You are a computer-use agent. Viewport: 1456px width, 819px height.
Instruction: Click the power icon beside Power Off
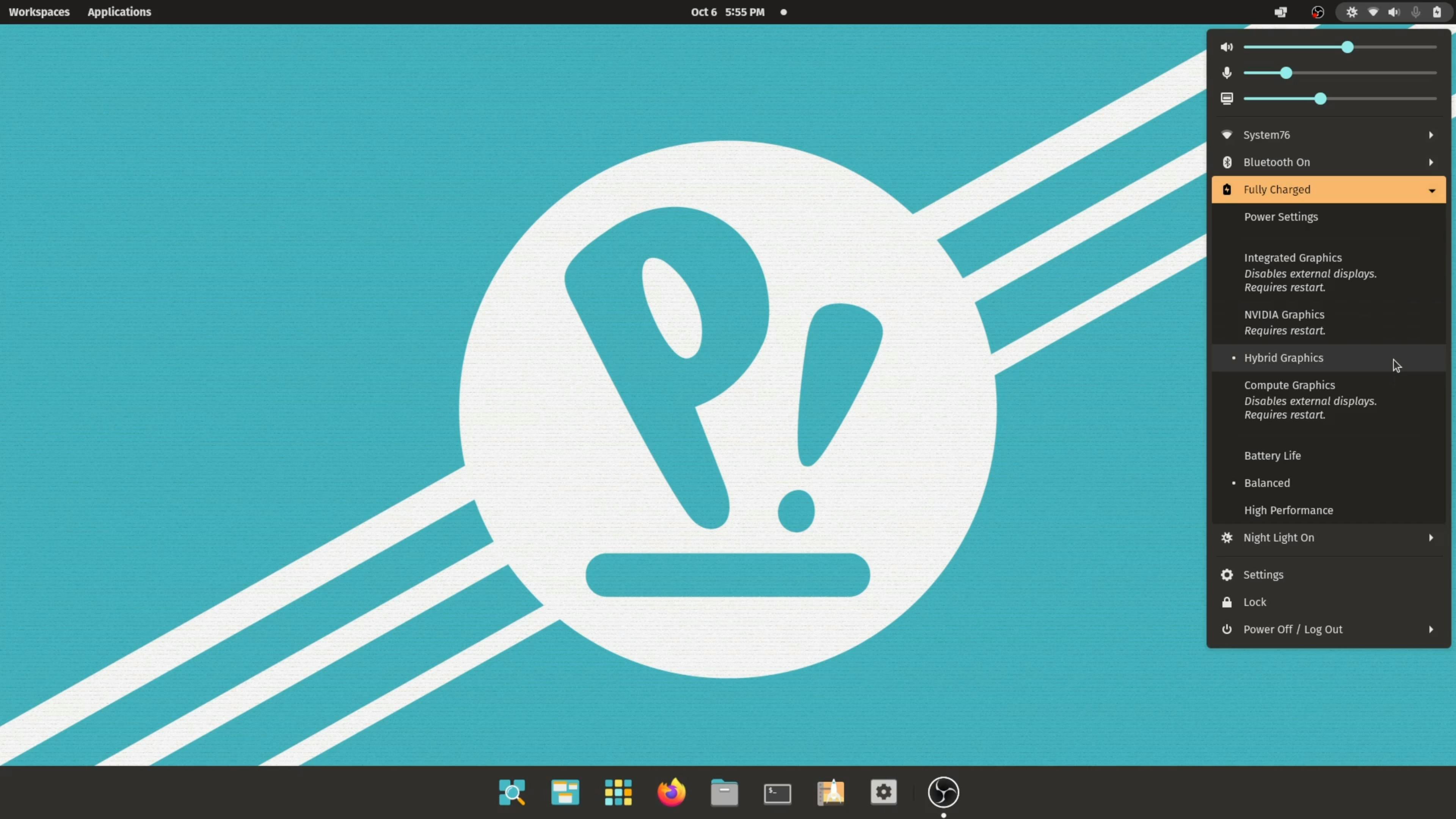1227,629
